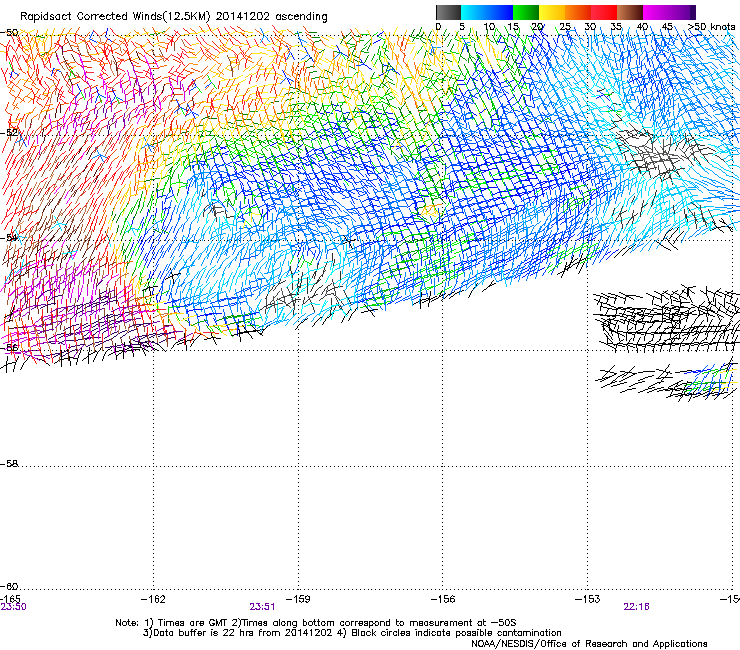This screenshot has height=650, width=740.
Task: Click the -52 latitude axis label
Action: point(9,133)
